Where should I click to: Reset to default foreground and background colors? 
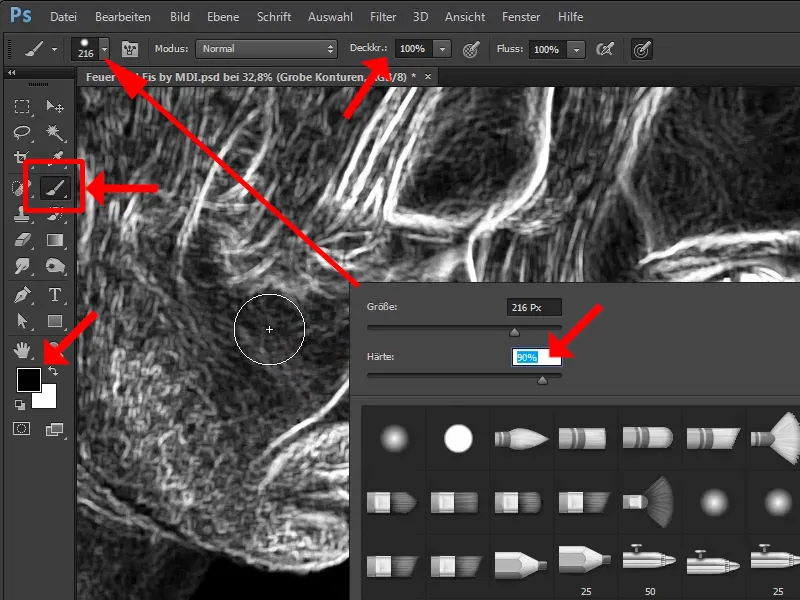pyautogui.click(x=20, y=405)
